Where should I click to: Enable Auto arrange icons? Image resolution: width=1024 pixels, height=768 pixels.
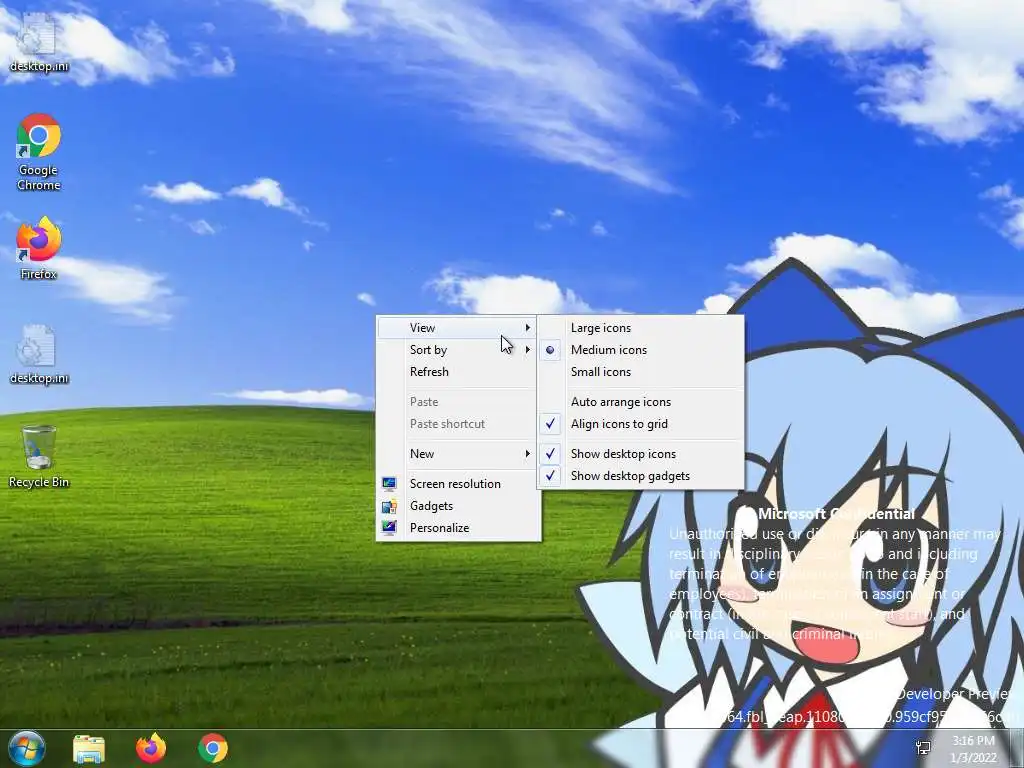coord(641,402)
